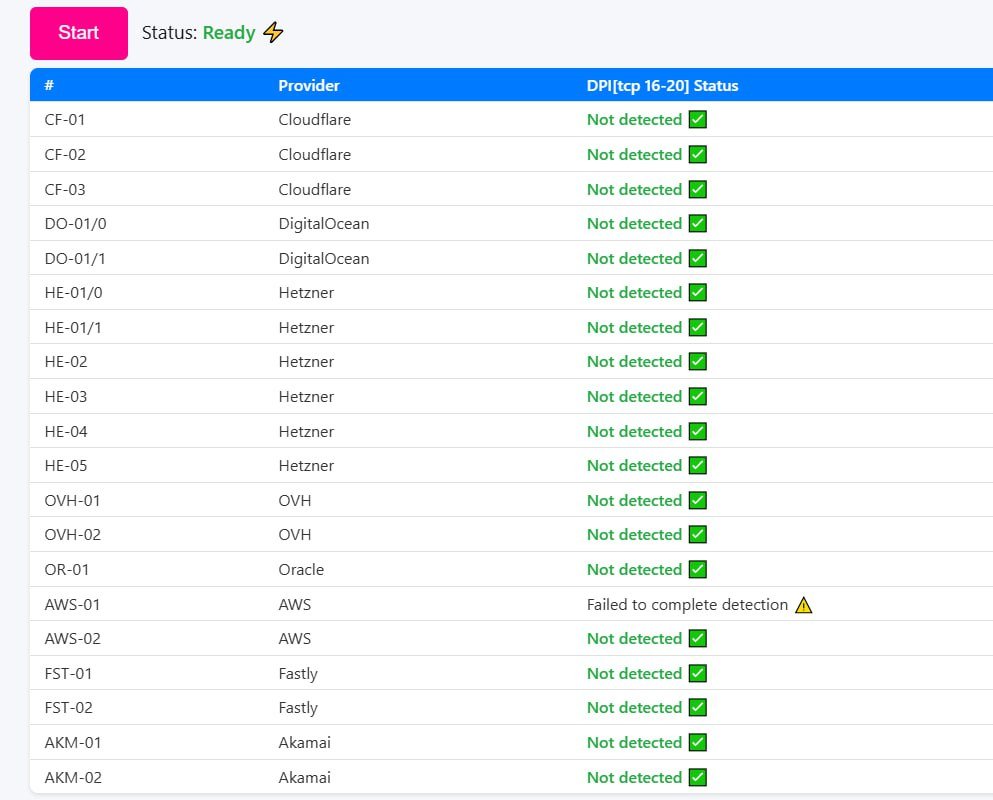Click the green checkmark icon for DO-01/0
The height and width of the screenshot is (800, 993).
(x=698, y=224)
